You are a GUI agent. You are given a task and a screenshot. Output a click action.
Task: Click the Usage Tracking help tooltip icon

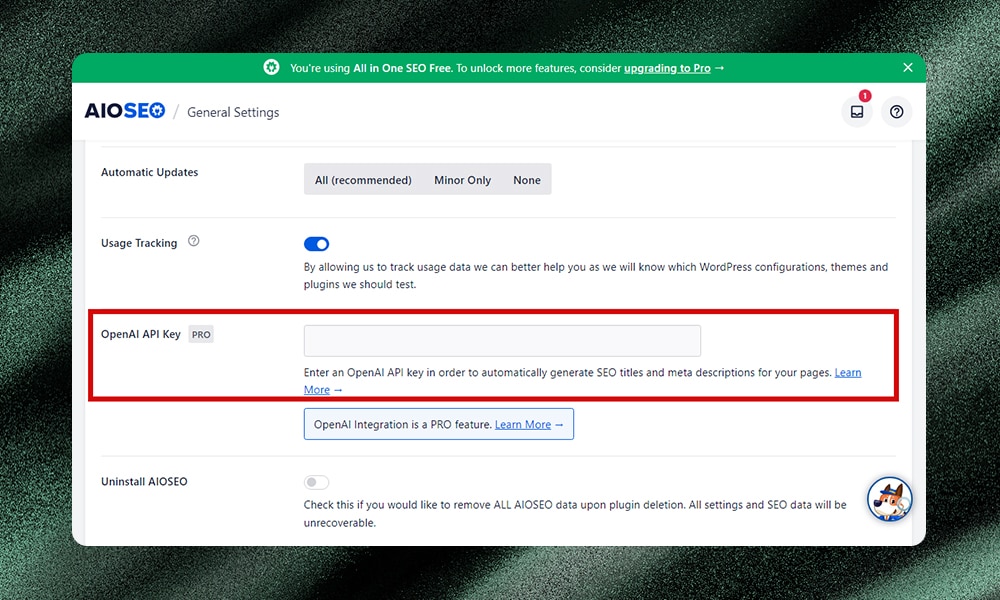tap(194, 241)
